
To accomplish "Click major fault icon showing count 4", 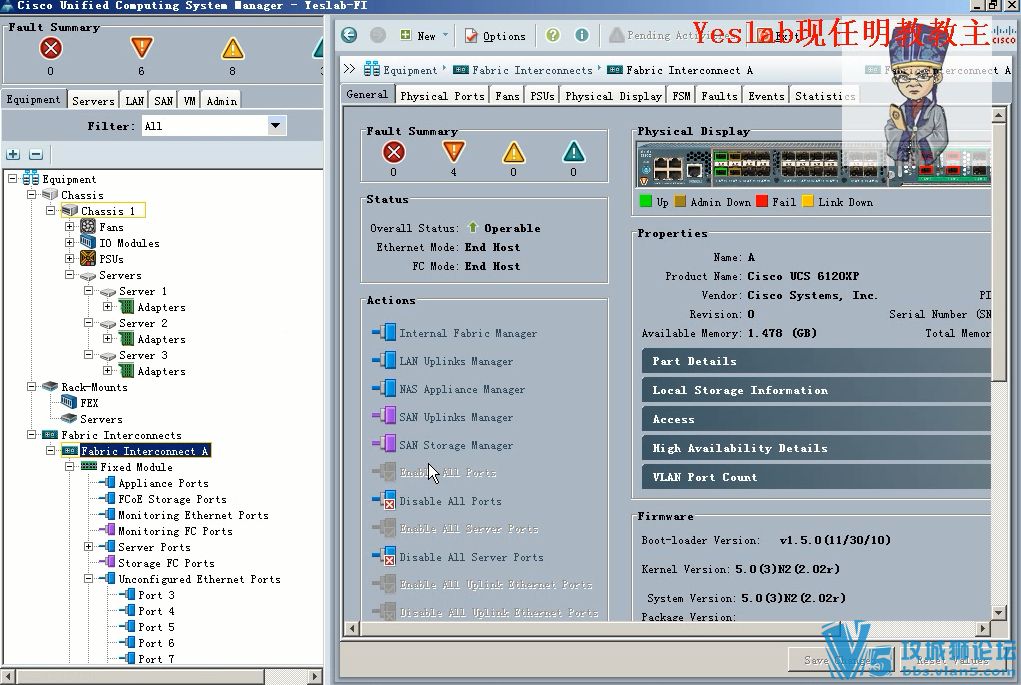I will [x=453, y=152].
